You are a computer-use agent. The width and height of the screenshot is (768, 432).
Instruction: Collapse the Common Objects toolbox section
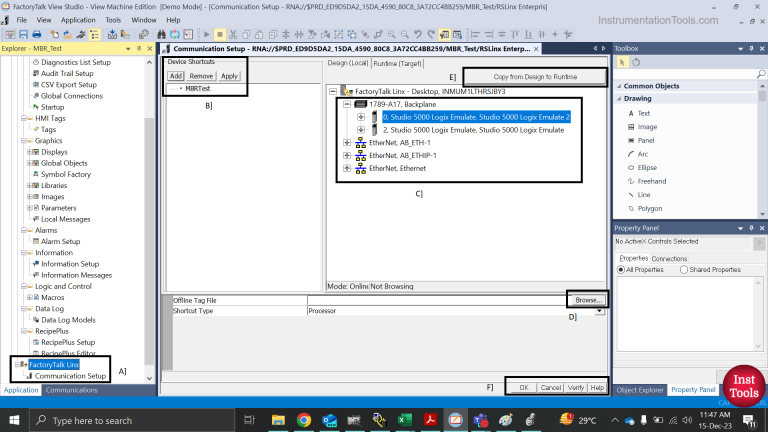point(619,86)
